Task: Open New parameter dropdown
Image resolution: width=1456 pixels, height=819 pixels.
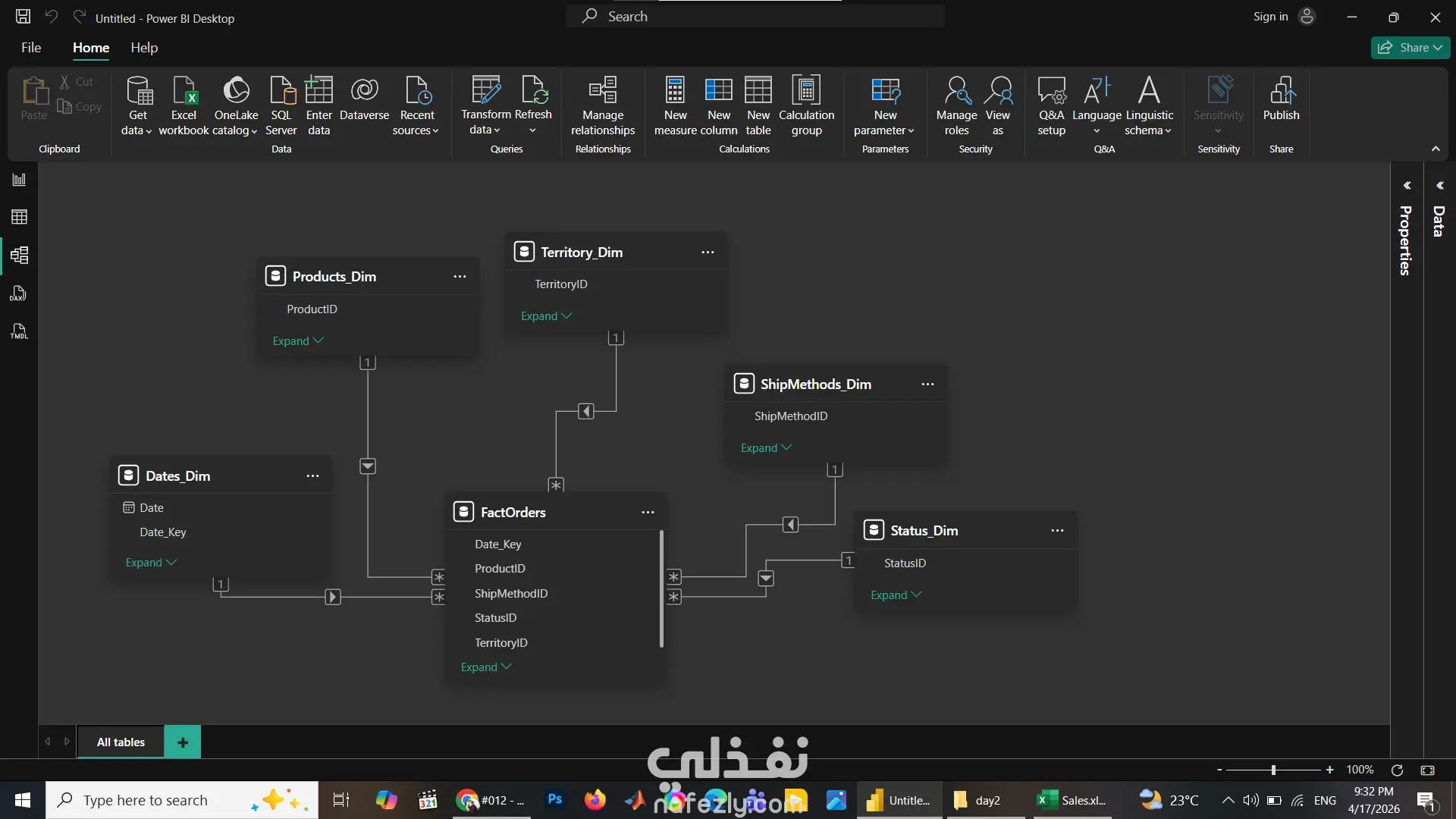Action: click(x=884, y=106)
